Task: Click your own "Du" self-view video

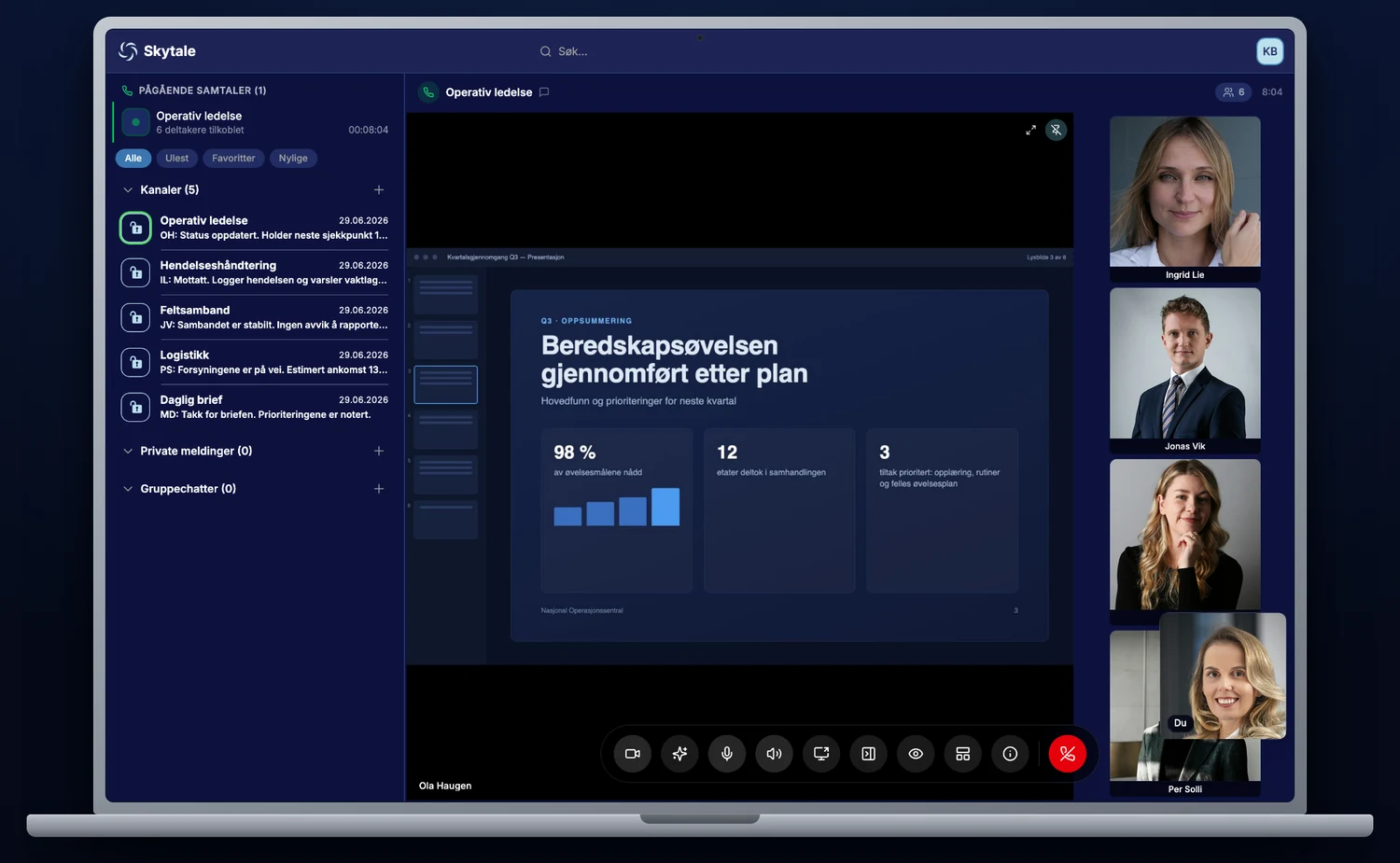Action: tap(1223, 675)
